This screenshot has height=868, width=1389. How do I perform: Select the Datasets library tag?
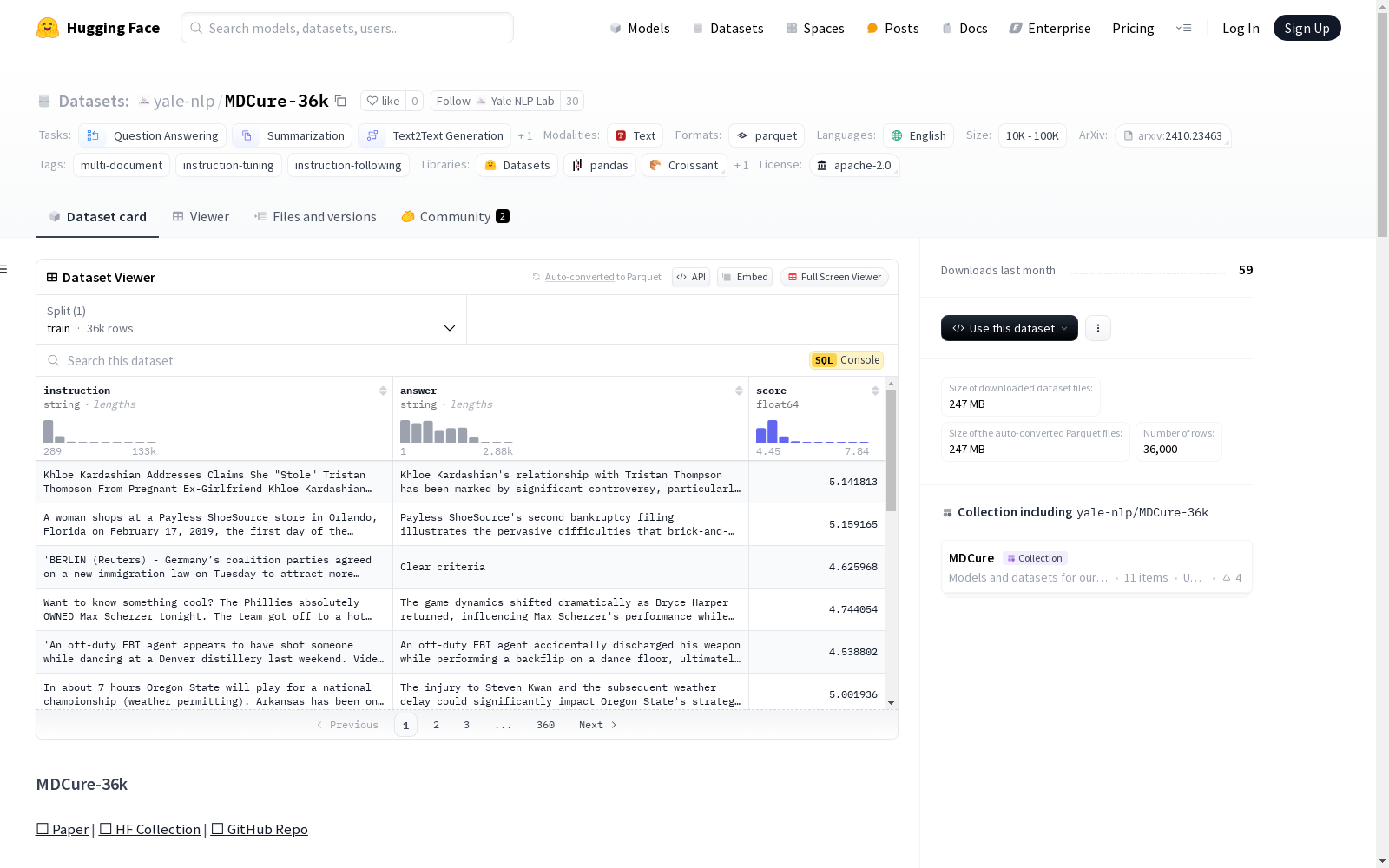pyautogui.click(x=517, y=165)
